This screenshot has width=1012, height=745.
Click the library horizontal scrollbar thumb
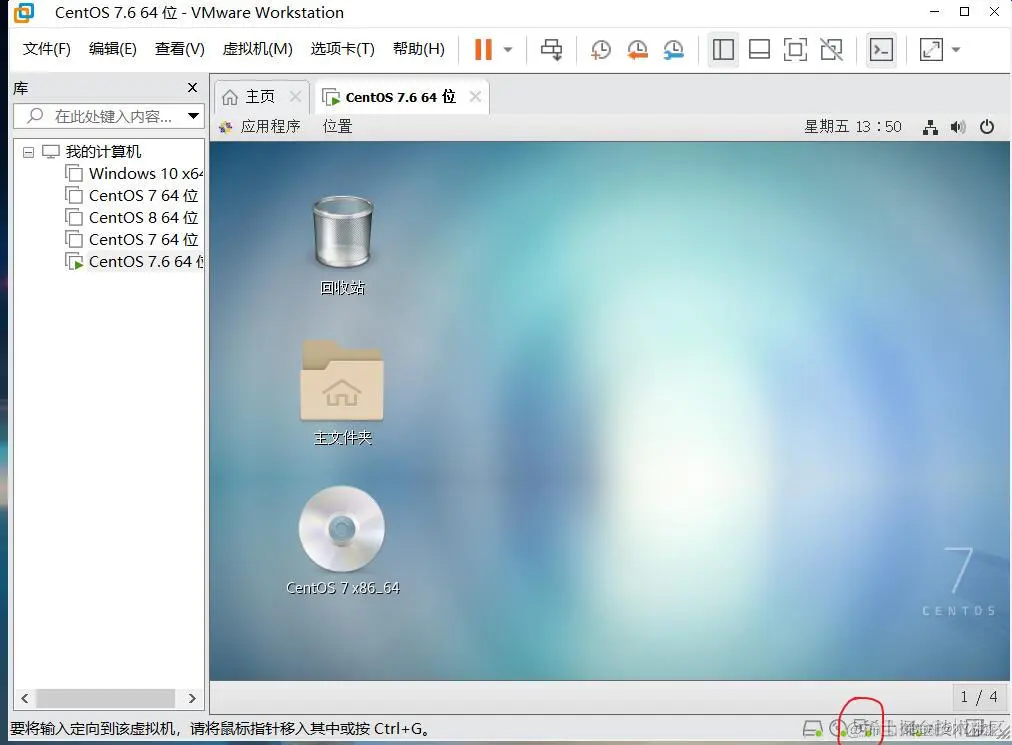pos(105,698)
